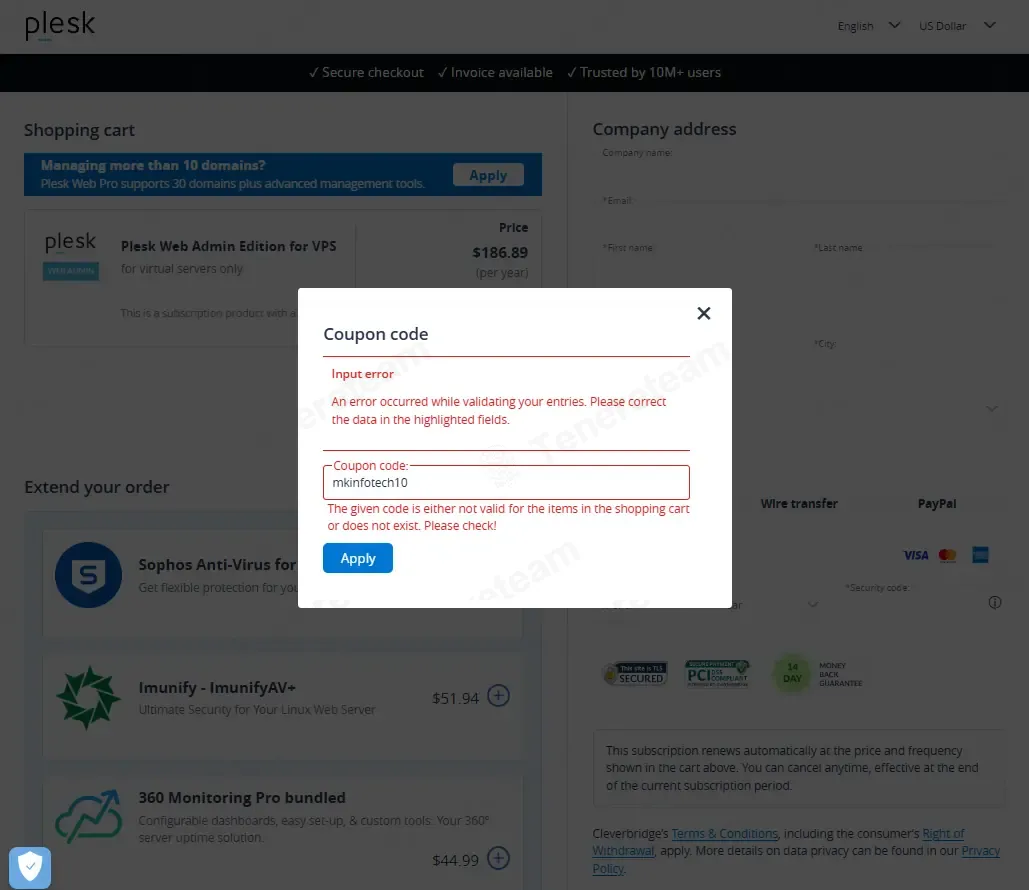
Task: Click the Input error heading
Action: 362,373
